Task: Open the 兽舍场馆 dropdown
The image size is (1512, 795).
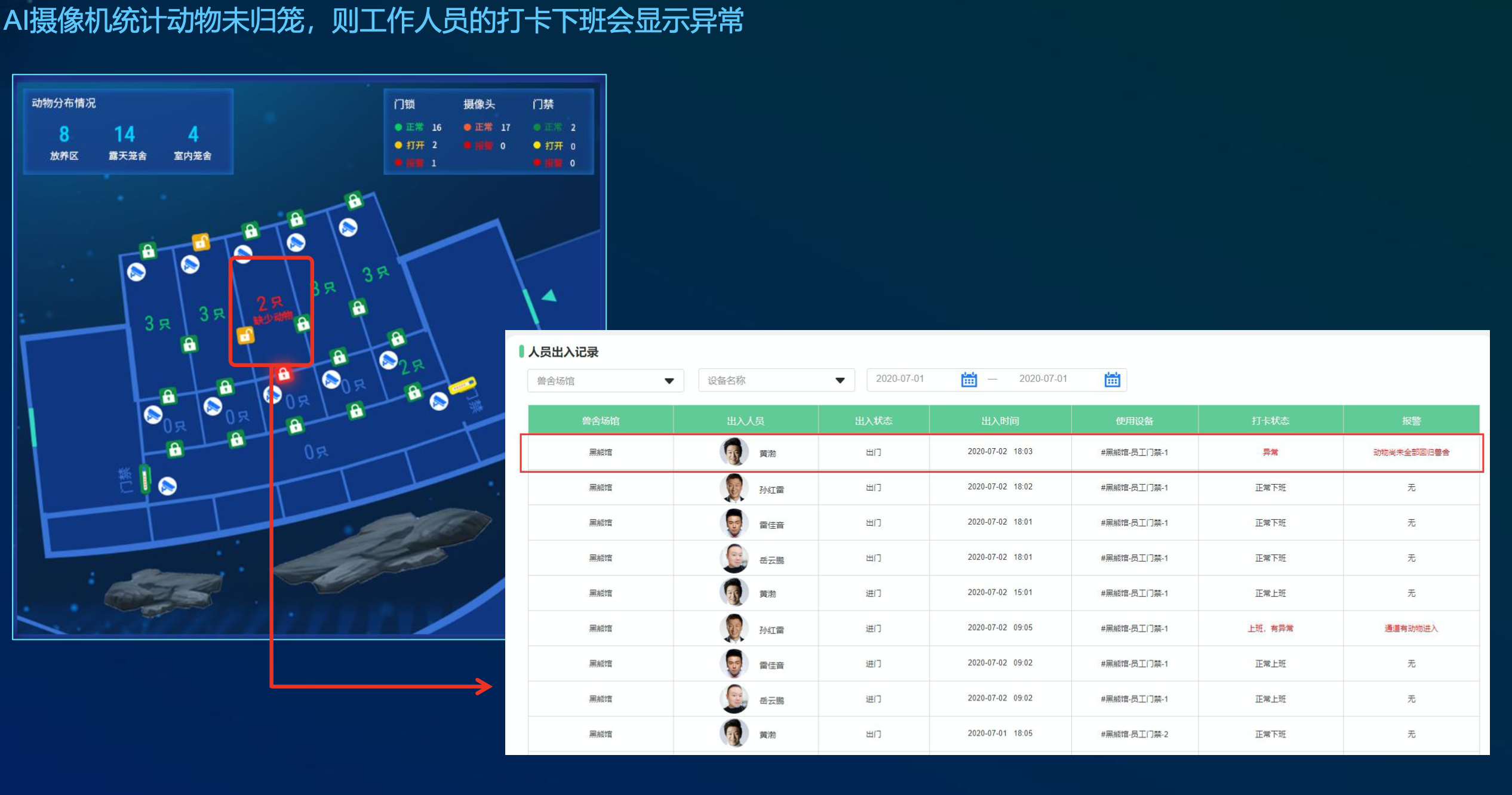Action: pyautogui.click(x=605, y=380)
